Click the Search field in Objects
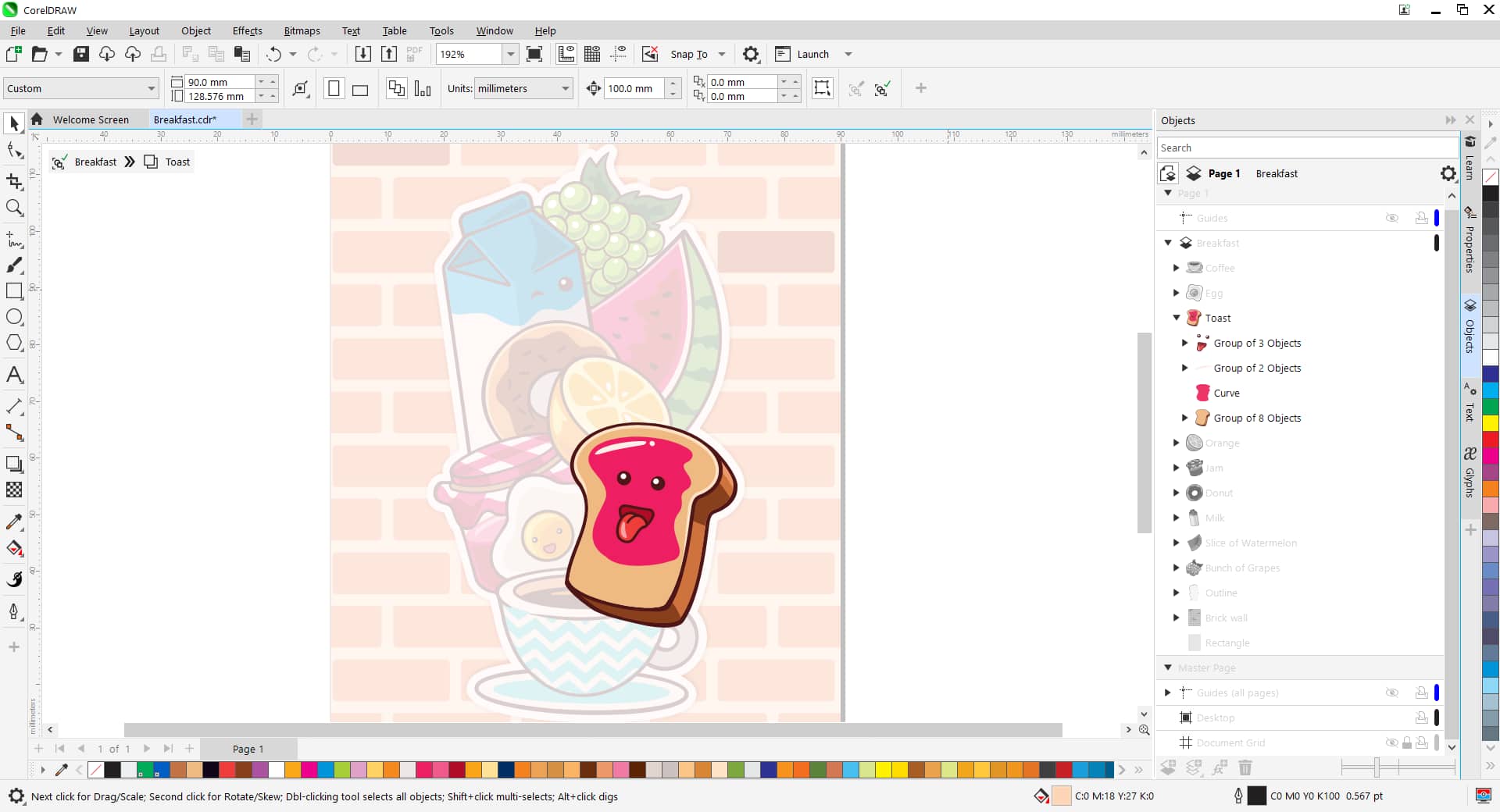Screen dimensions: 1500x812 point(1306,148)
